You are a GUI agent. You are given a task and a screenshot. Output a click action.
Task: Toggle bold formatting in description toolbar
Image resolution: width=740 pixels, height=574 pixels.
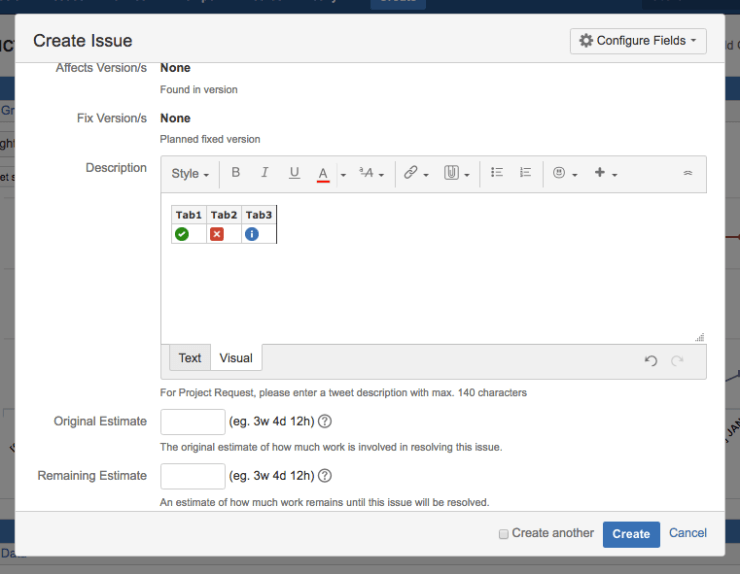point(236,173)
